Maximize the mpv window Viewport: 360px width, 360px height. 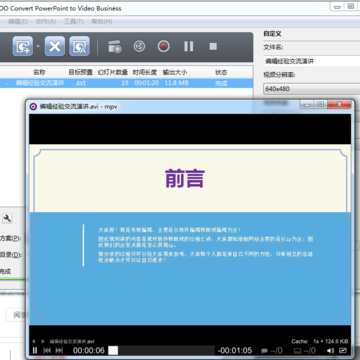tap(320, 105)
